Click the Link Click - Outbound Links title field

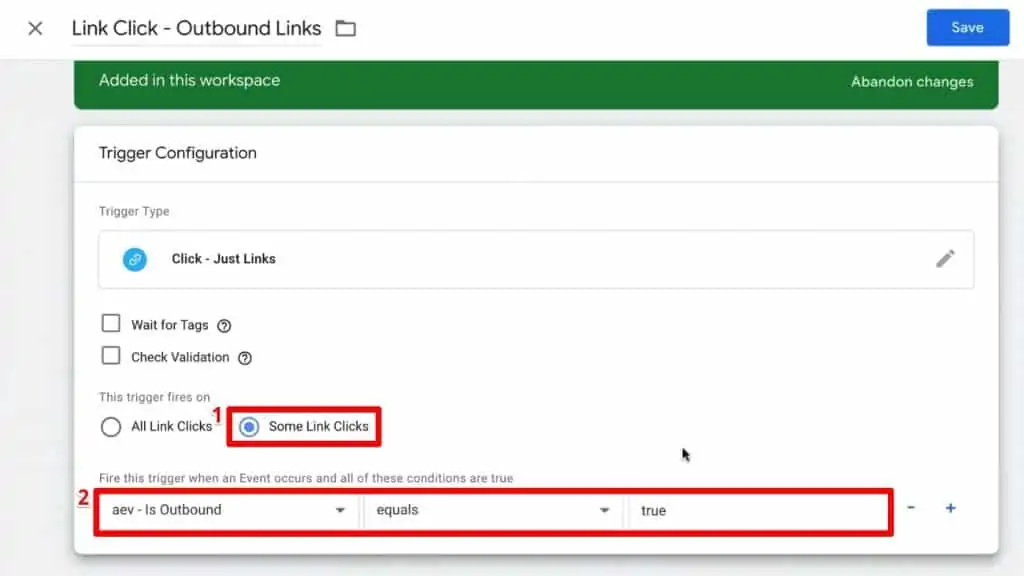click(195, 28)
